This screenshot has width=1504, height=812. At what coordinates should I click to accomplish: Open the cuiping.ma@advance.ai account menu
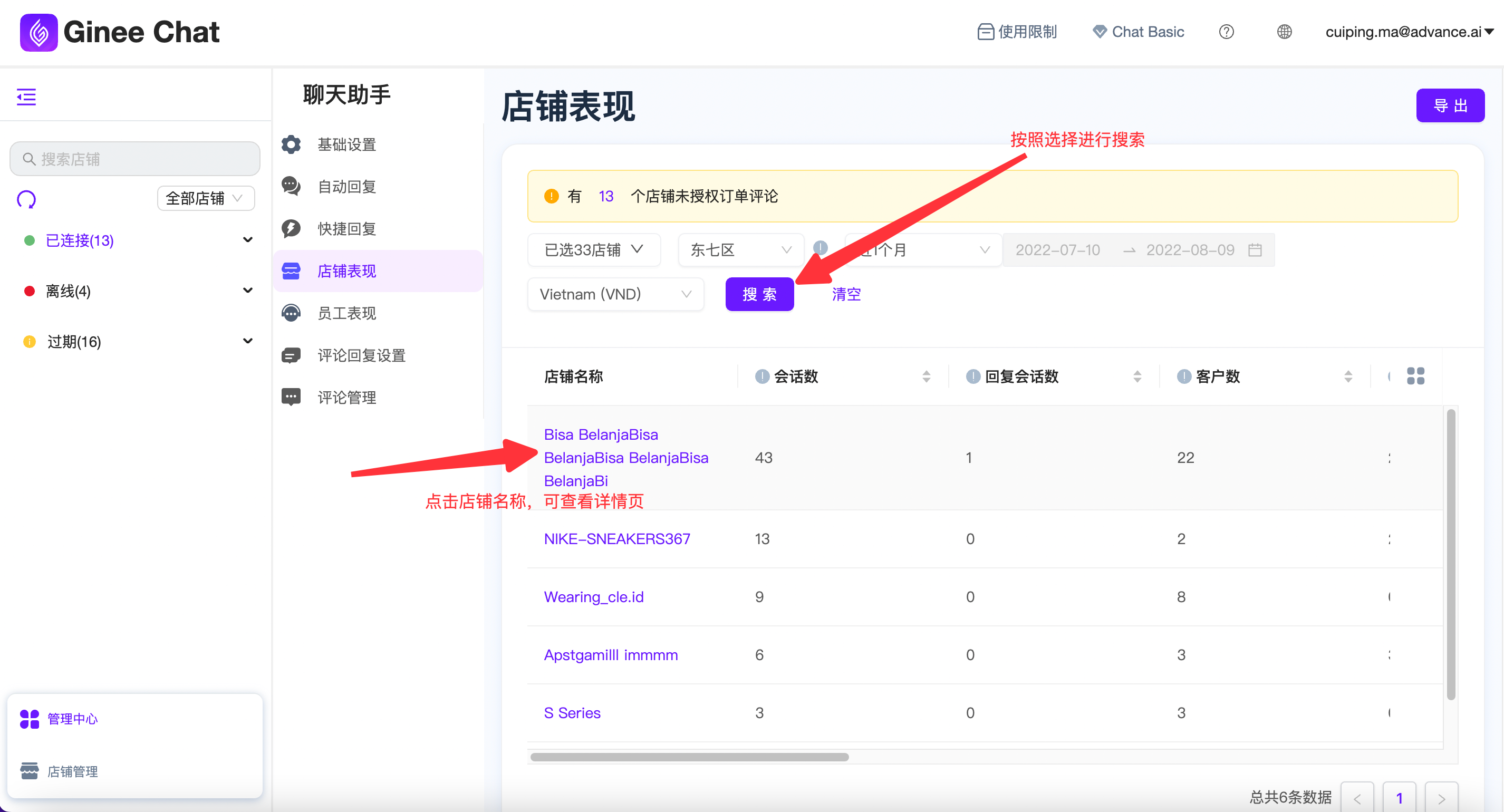(1409, 32)
